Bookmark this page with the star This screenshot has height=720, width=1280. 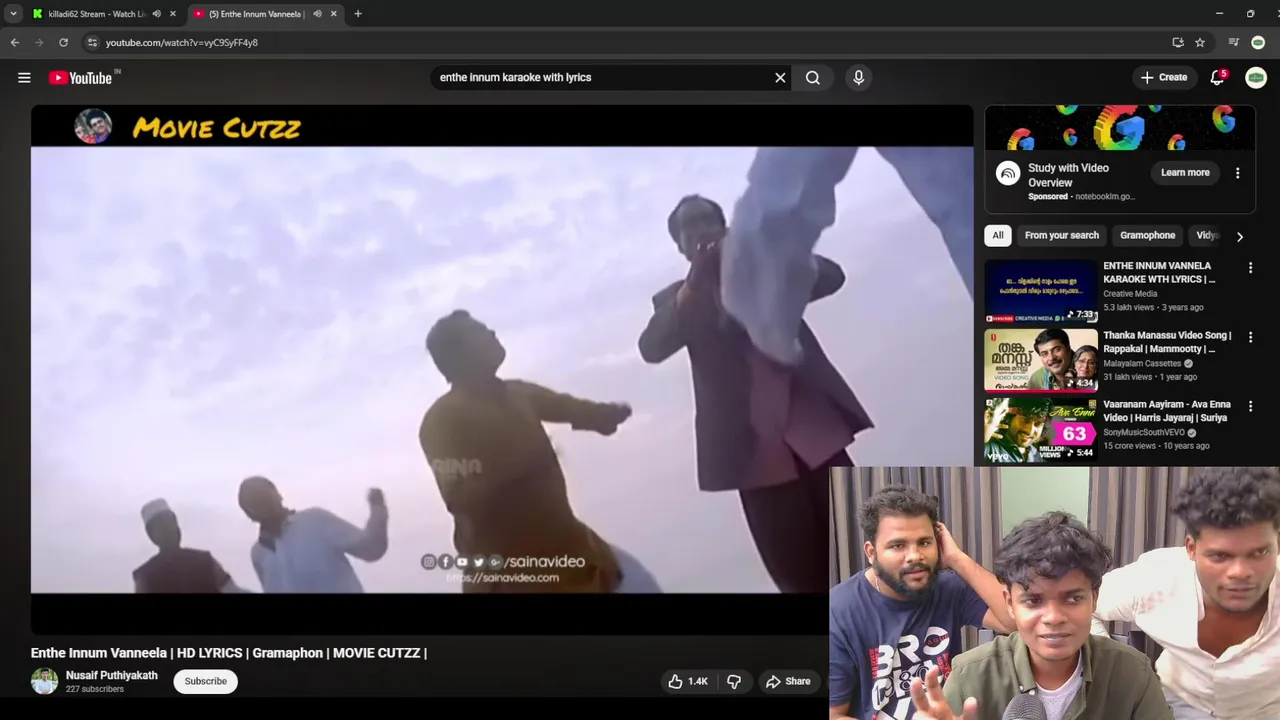(1200, 42)
